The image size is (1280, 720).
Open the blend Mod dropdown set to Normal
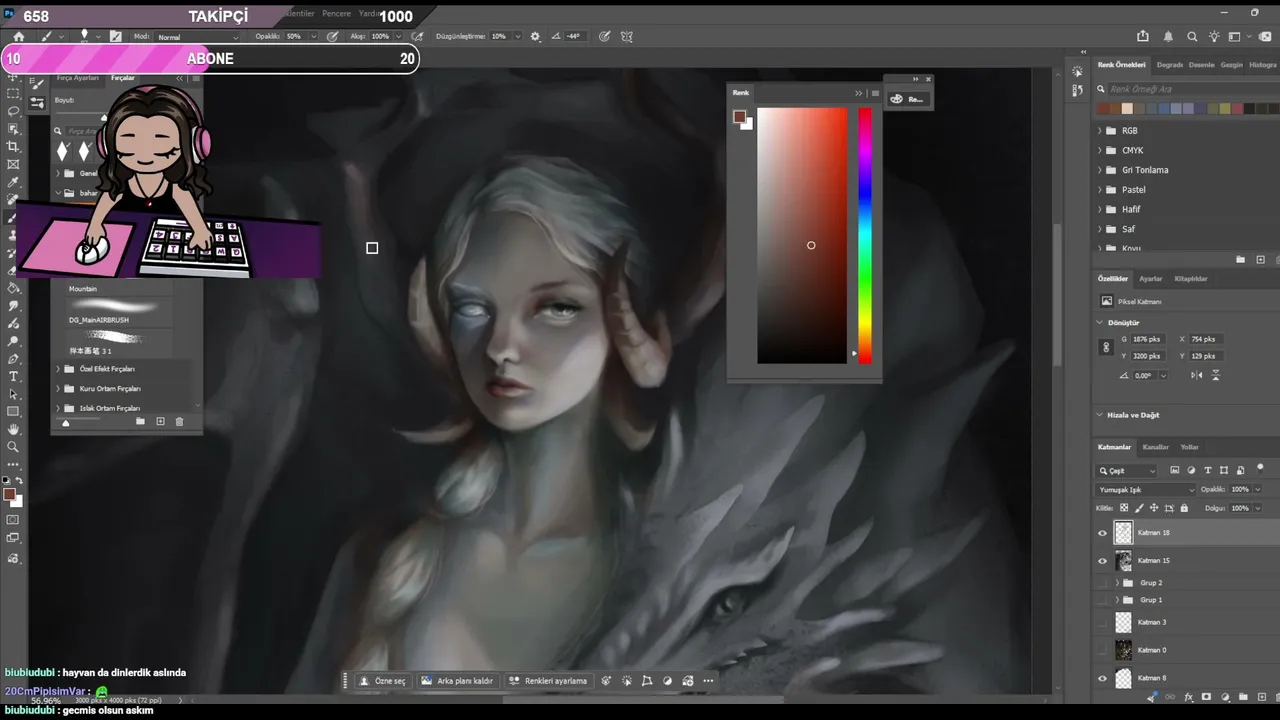pyautogui.click(x=196, y=37)
